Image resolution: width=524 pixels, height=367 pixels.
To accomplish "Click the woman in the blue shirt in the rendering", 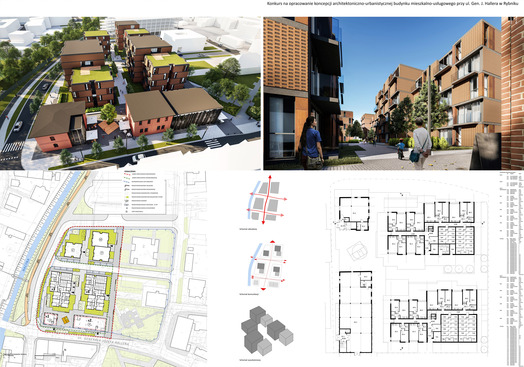I will pos(312,142).
